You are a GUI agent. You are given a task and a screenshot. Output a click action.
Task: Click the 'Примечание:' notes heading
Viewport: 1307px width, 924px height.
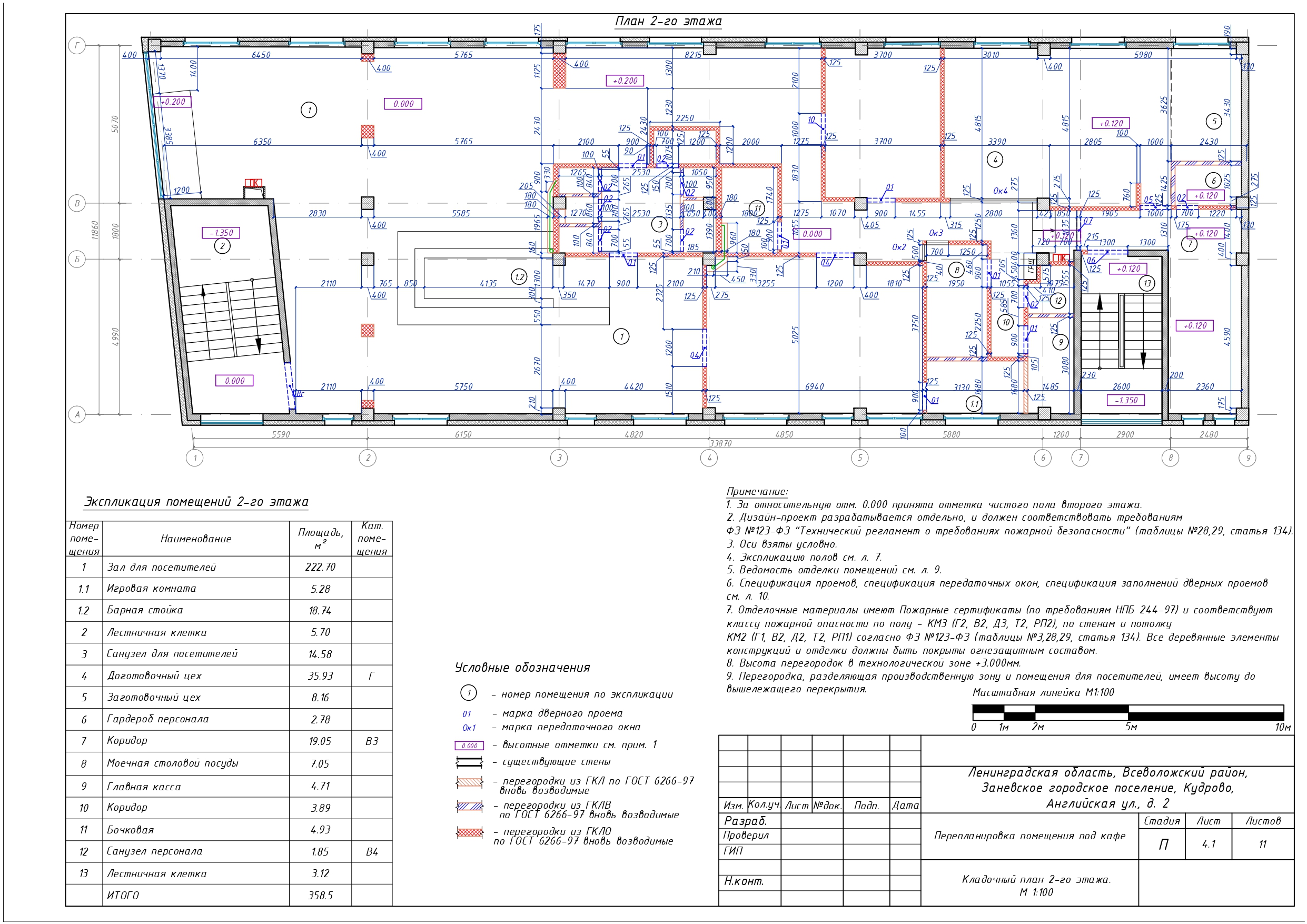[x=757, y=491]
